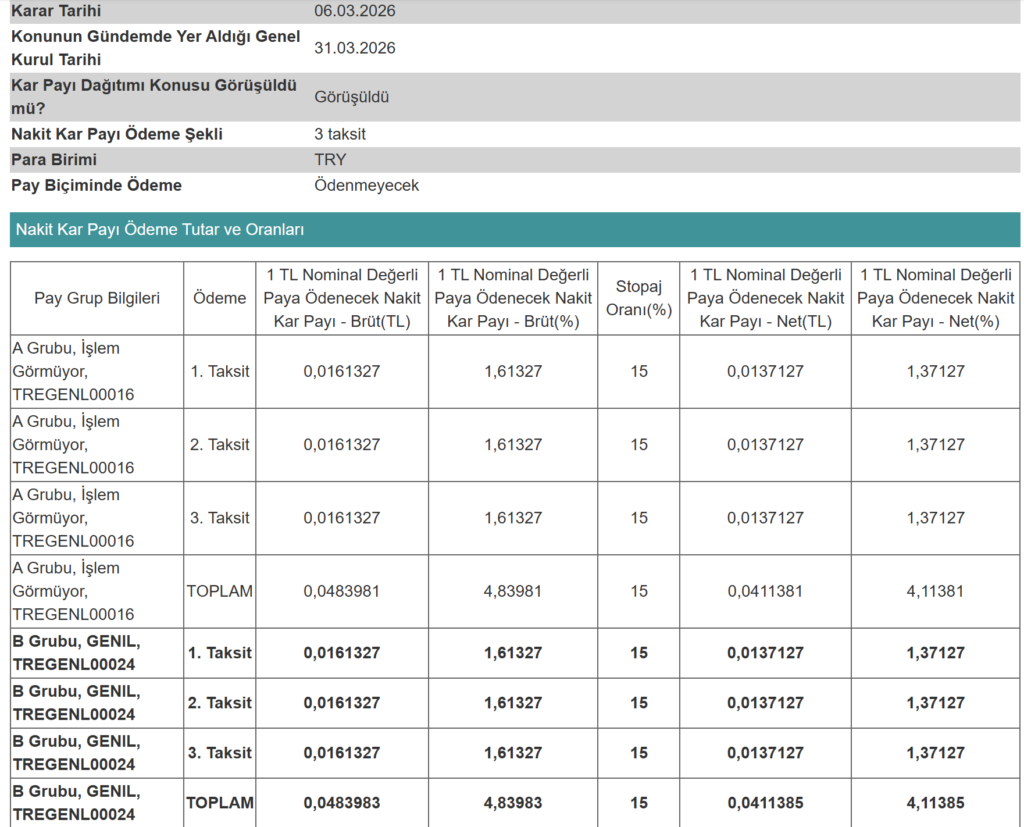The image size is (1024, 827).
Task: Select the Net(%) column header
Action: tap(935, 298)
